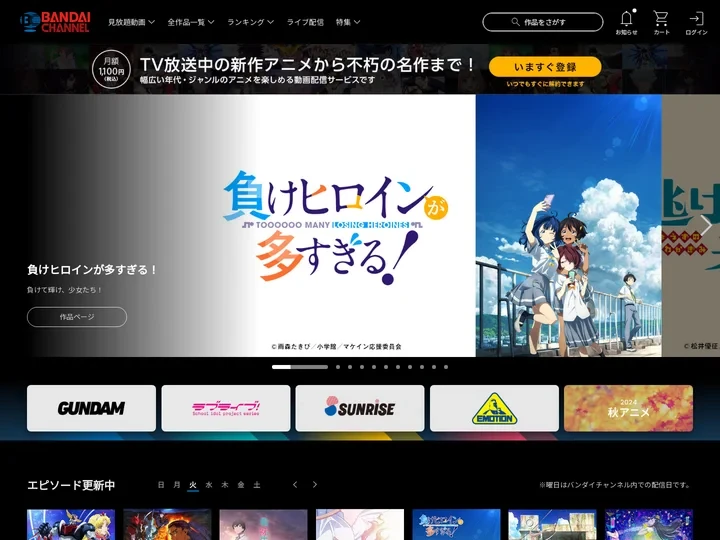Select the 土 (Saturday) tab
Screen dimensions: 720x540
click(x=257, y=485)
